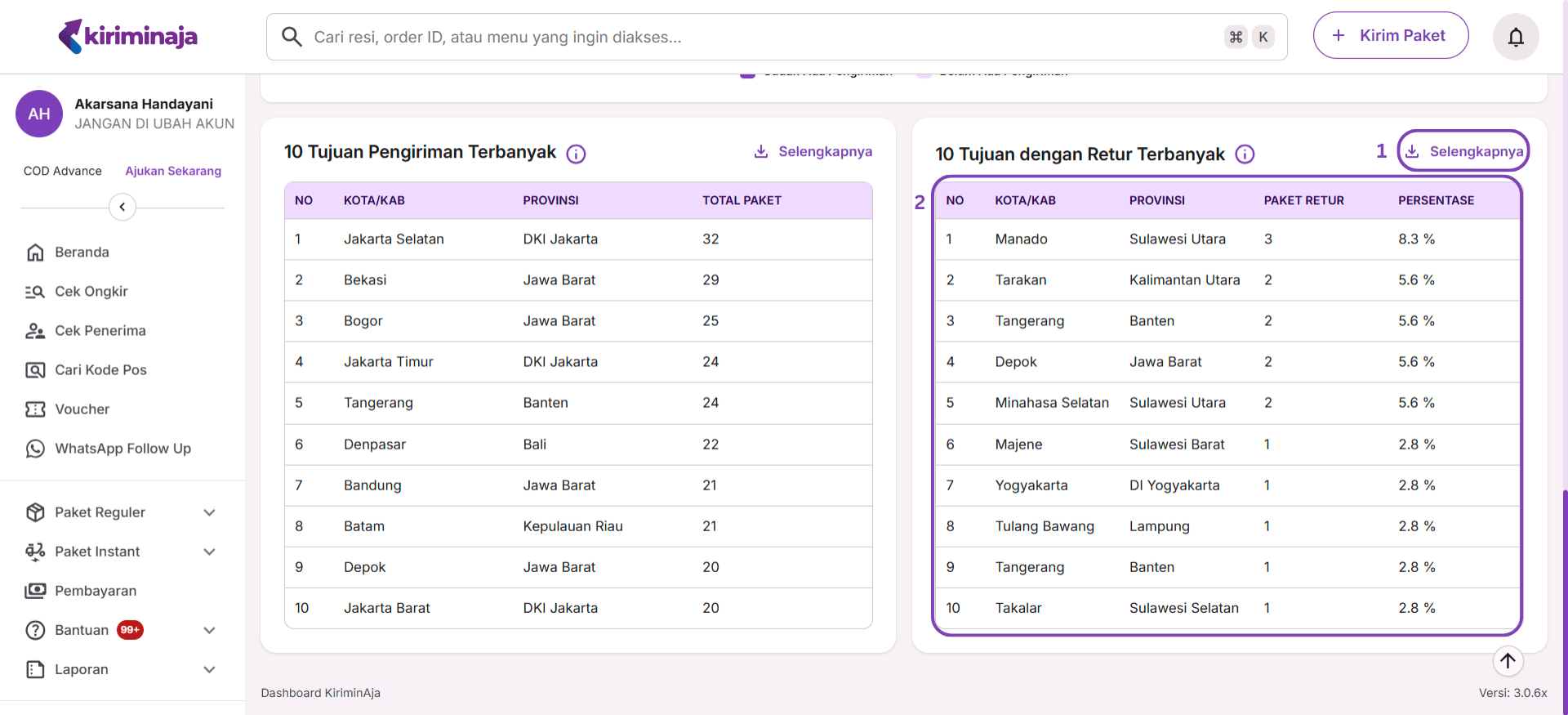Click the AH profile avatar
The image size is (1568, 715).
pos(39,114)
